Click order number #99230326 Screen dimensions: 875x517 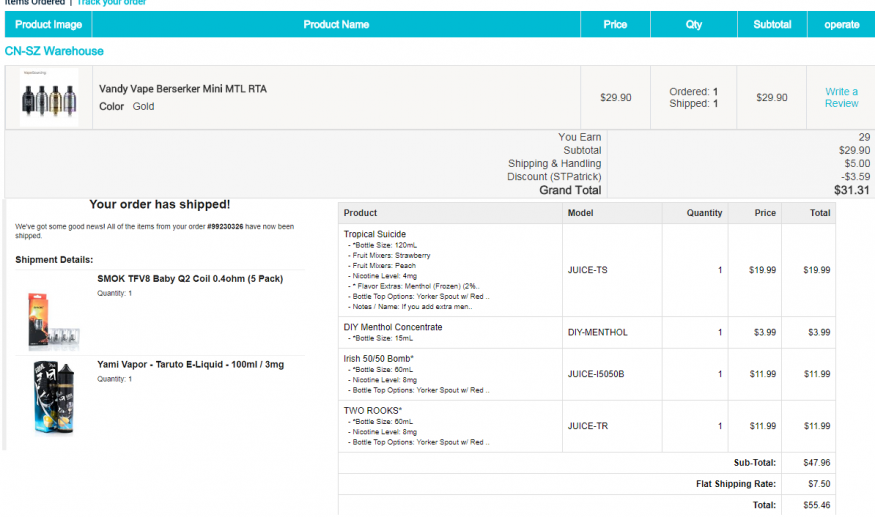pos(225,227)
